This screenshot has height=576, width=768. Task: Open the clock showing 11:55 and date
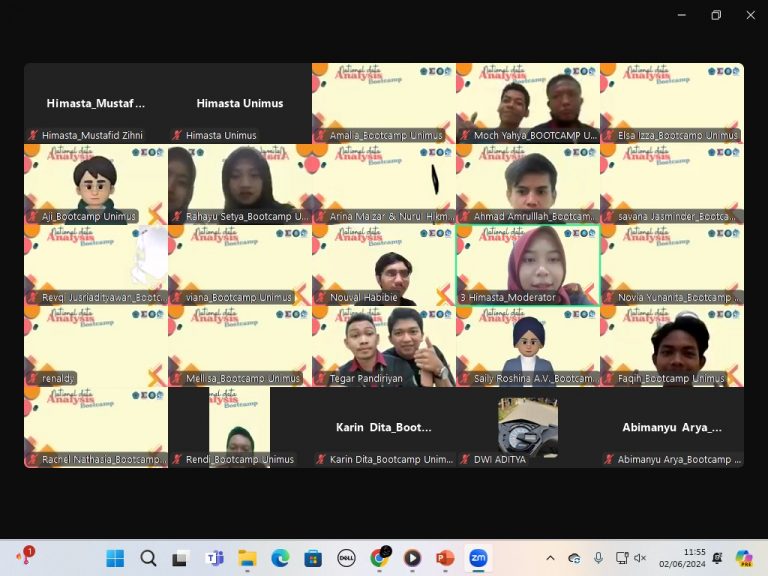click(x=682, y=558)
